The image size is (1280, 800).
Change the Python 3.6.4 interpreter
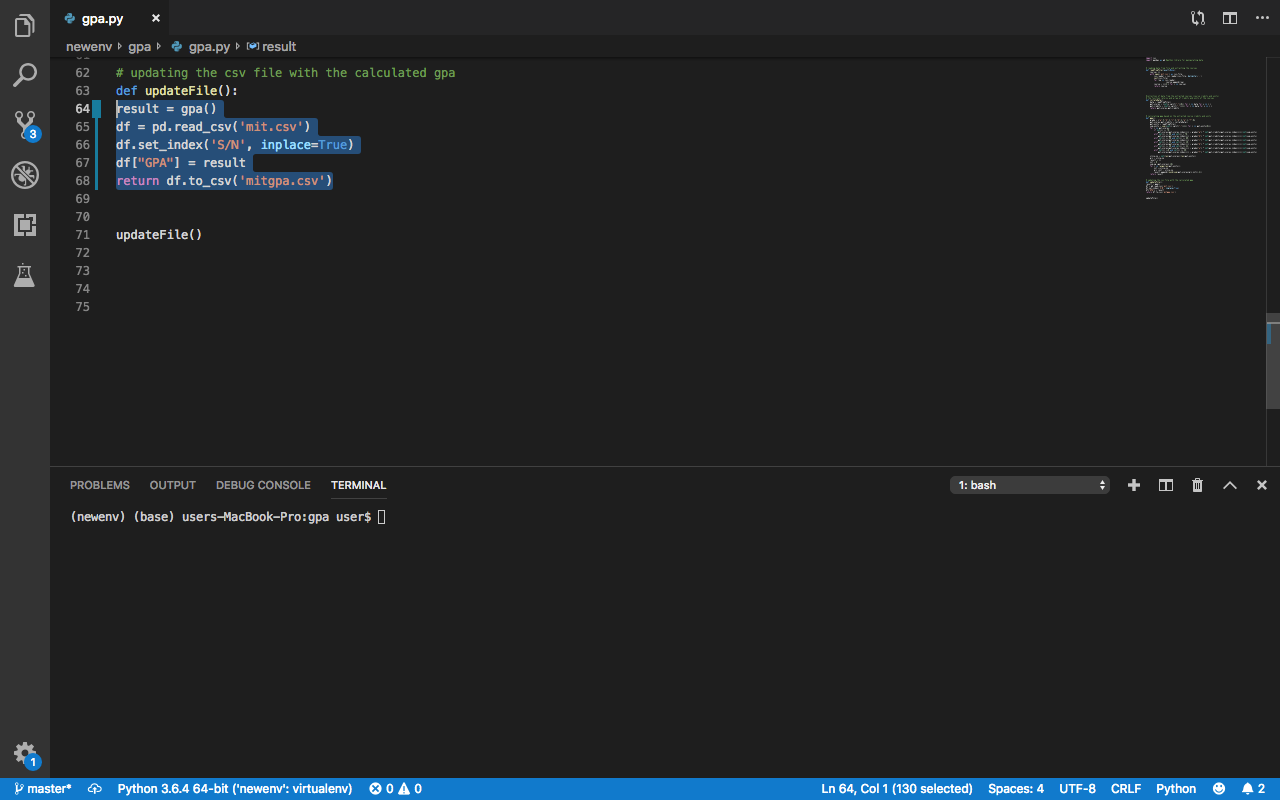pyautogui.click(x=235, y=789)
